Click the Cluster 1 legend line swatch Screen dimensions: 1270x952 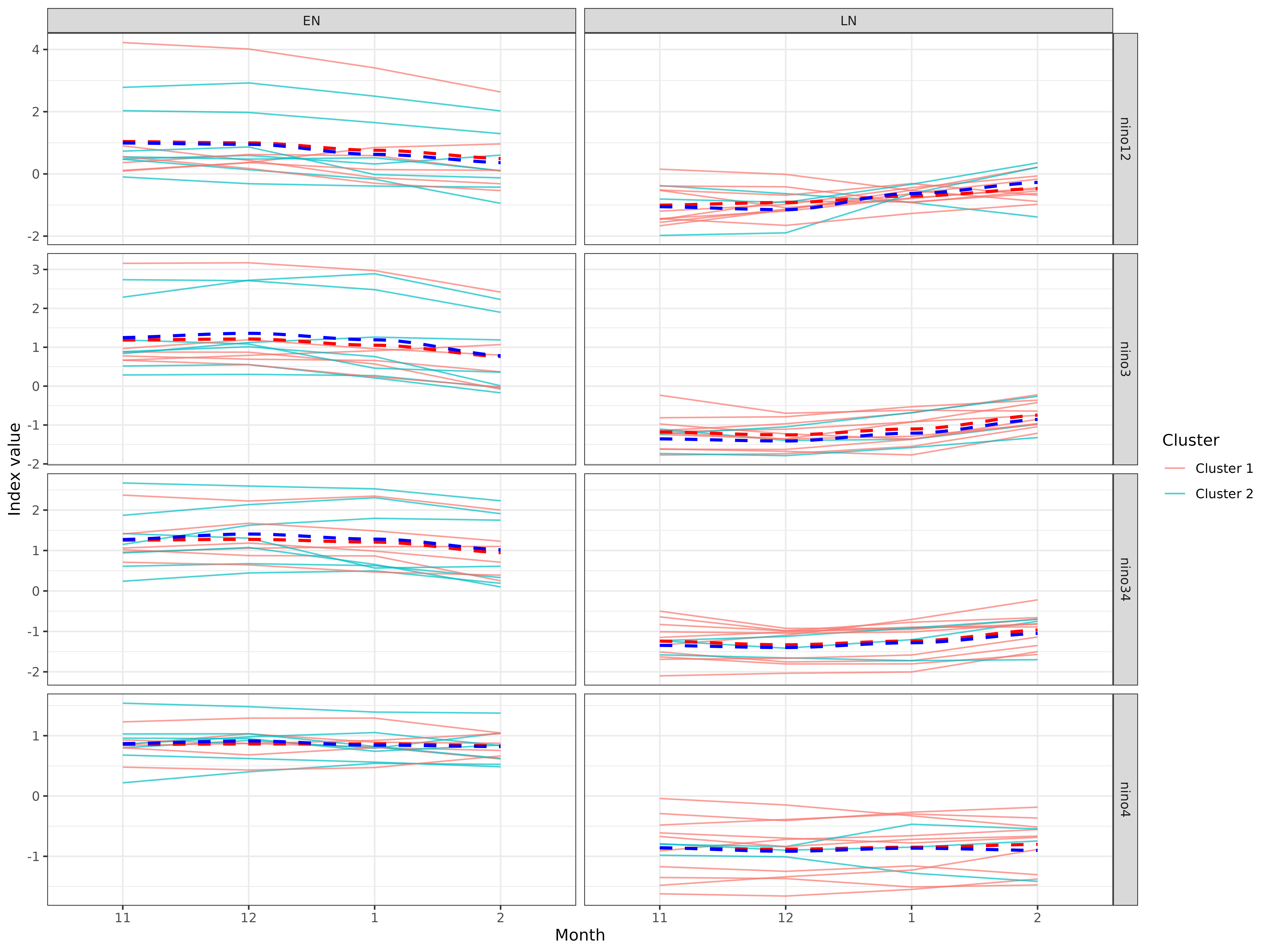(x=1175, y=468)
